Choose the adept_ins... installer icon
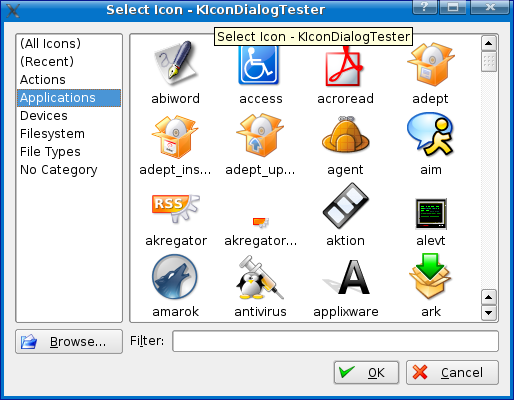The height and width of the screenshot is (400, 514). (x=175, y=136)
